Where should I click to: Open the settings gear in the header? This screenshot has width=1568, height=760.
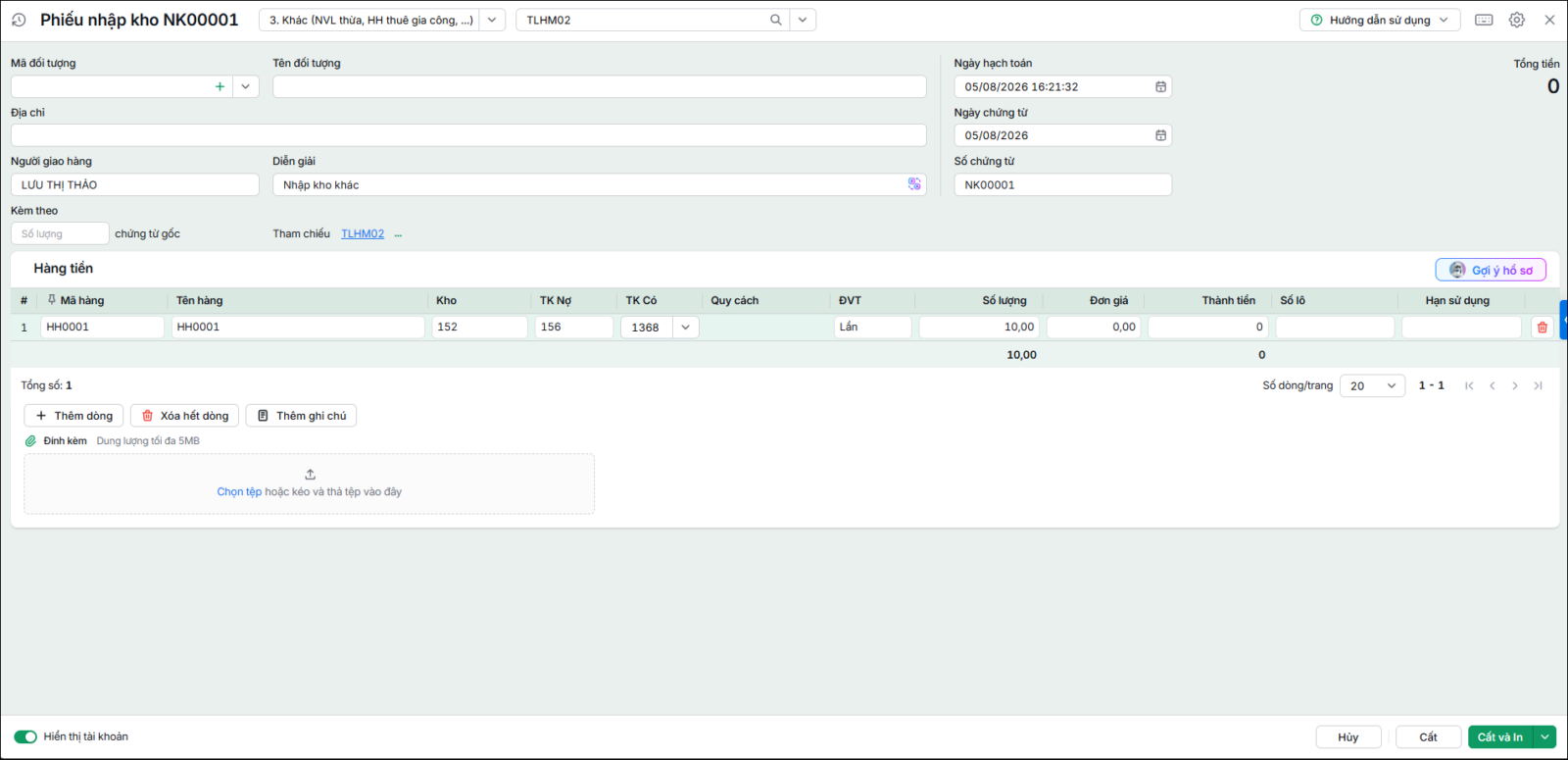pos(1517,20)
